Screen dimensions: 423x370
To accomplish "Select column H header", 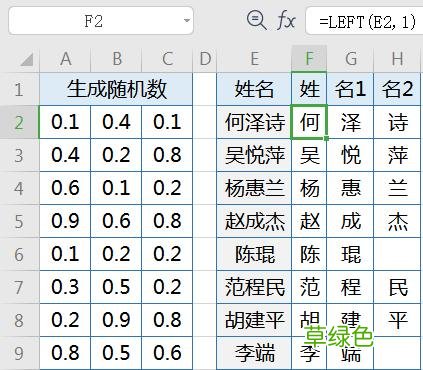I will pyautogui.click(x=397, y=59).
